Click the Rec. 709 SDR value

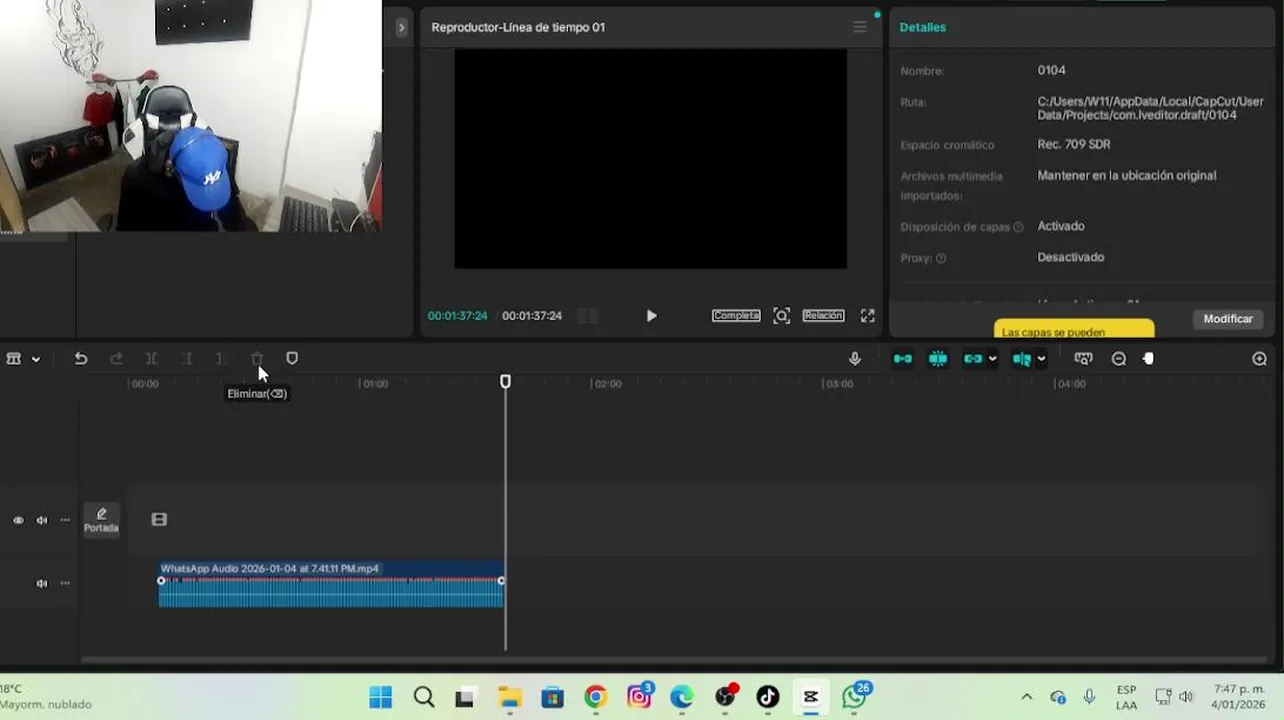tap(1074, 144)
